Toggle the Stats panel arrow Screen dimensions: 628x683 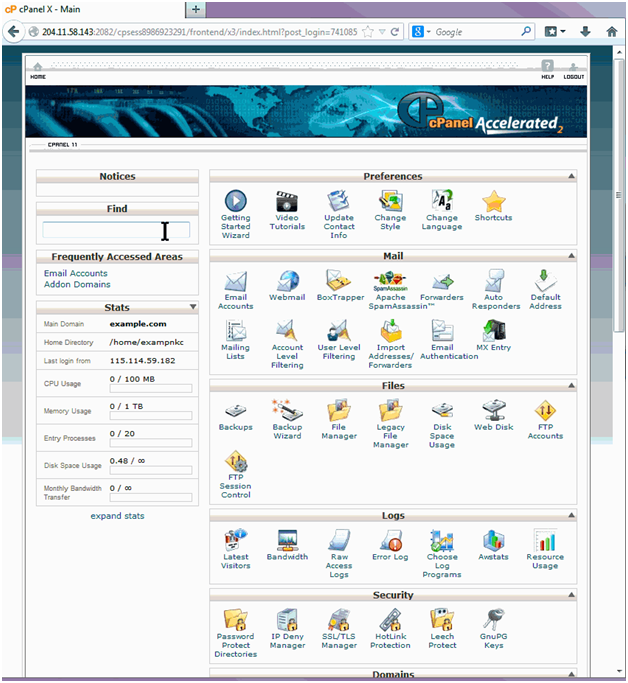(x=193, y=307)
